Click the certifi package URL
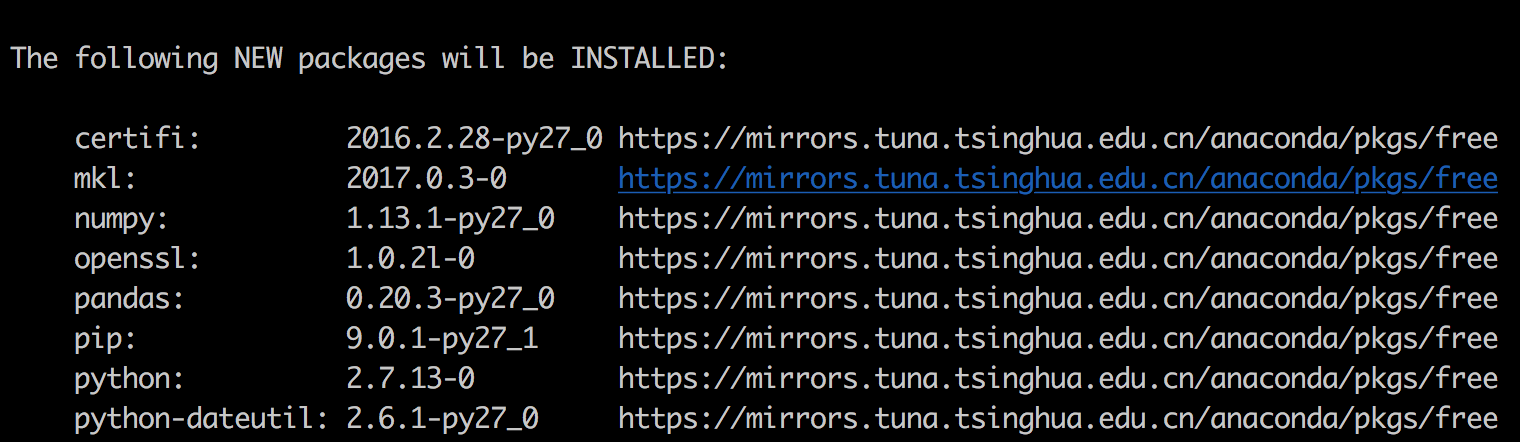The image size is (1520, 442). 1058,139
